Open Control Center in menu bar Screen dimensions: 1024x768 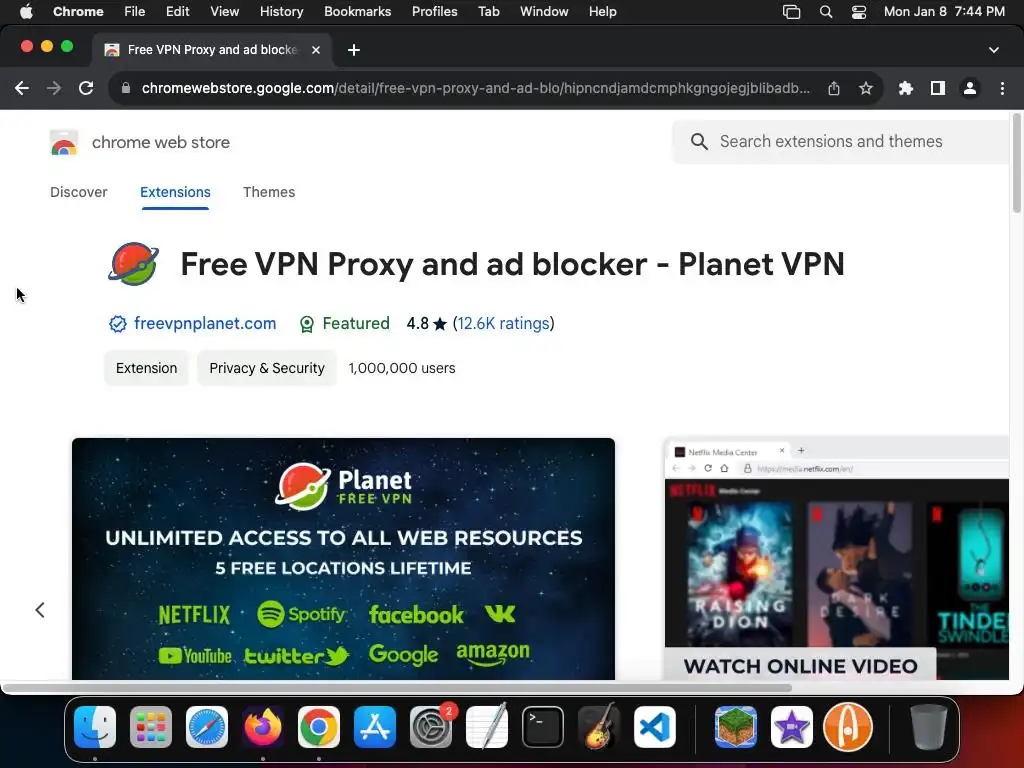859,12
